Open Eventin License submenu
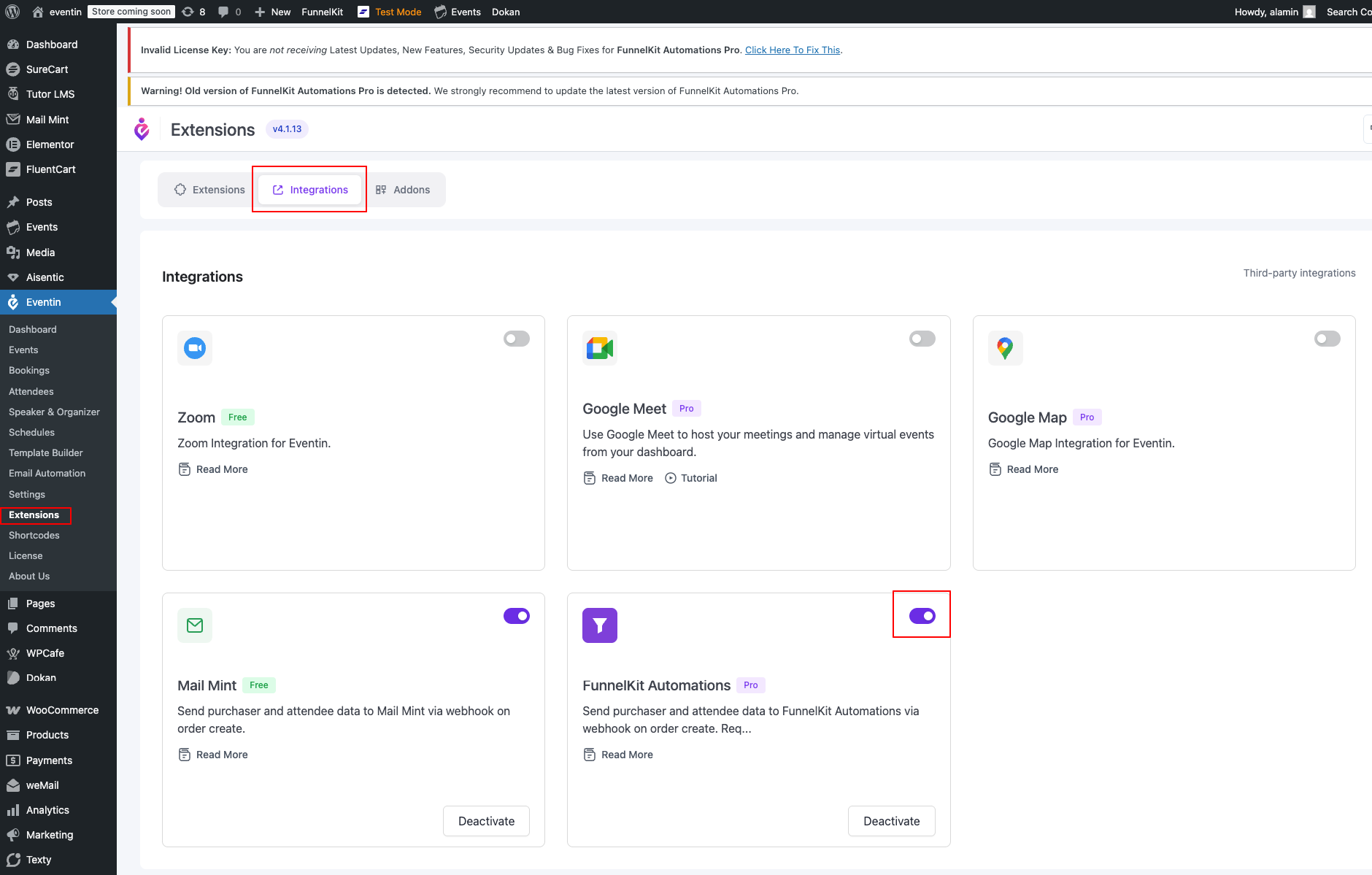The width and height of the screenshot is (1372, 875). [x=26, y=556]
